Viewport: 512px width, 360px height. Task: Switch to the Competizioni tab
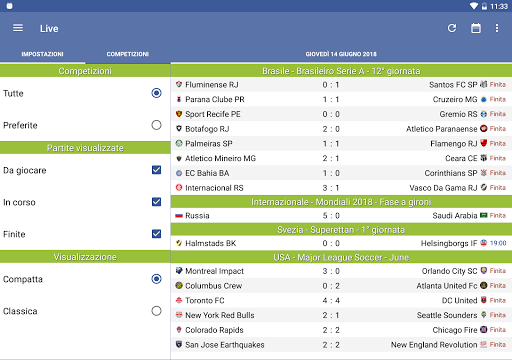pos(128,54)
